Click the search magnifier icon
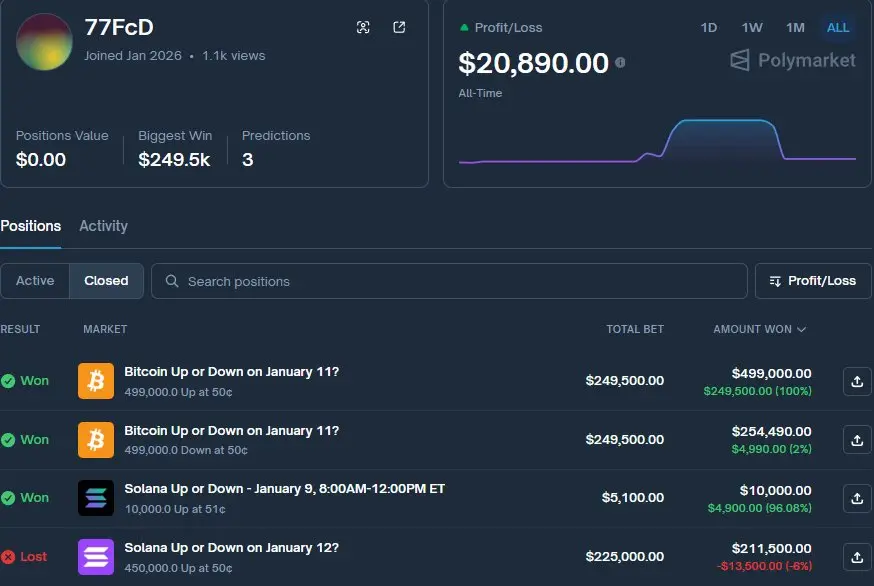874x586 pixels. 172,281
